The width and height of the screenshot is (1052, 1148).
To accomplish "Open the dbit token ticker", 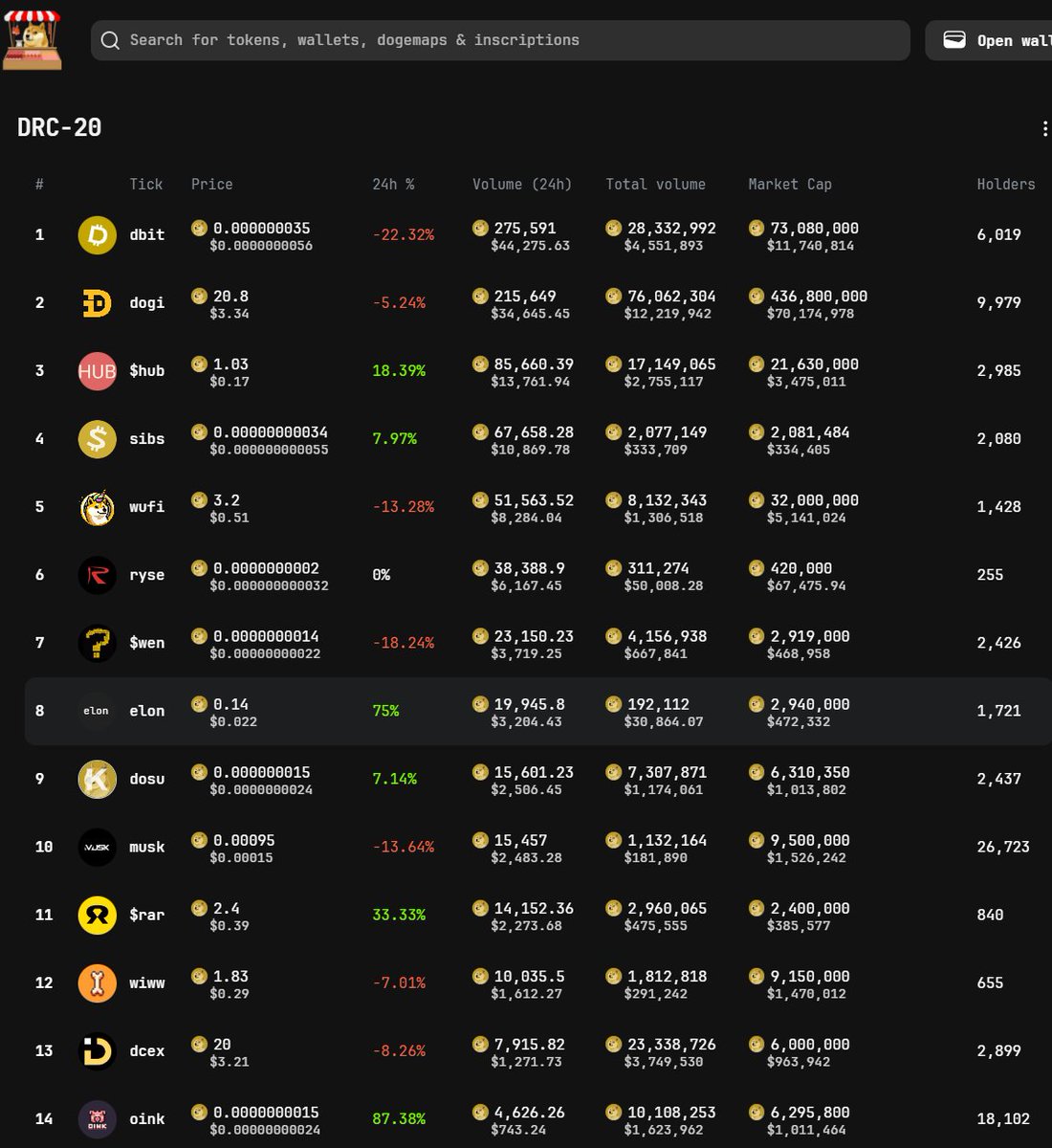I will pyautogui.click(x=147, y=235).
